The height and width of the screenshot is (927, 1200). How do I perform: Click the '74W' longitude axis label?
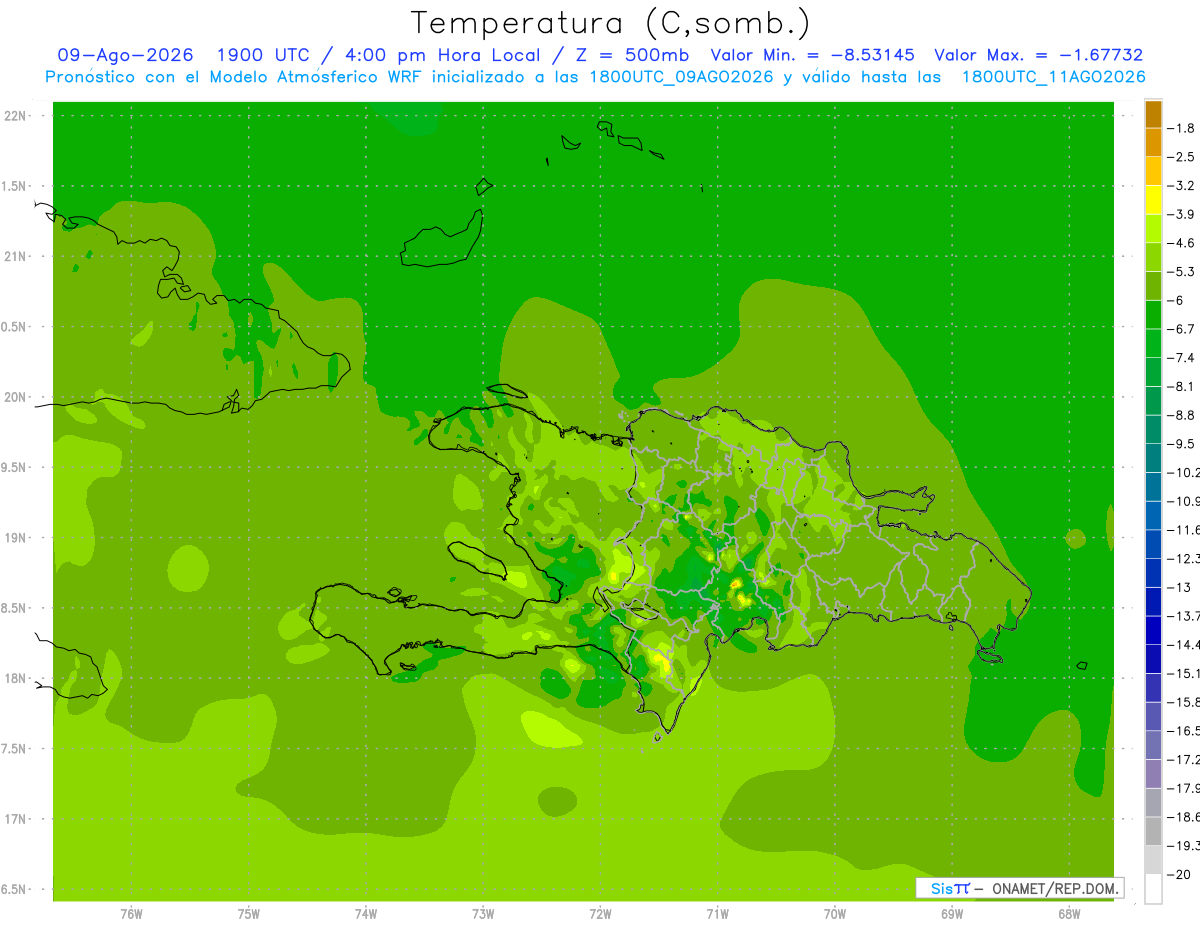366,914
